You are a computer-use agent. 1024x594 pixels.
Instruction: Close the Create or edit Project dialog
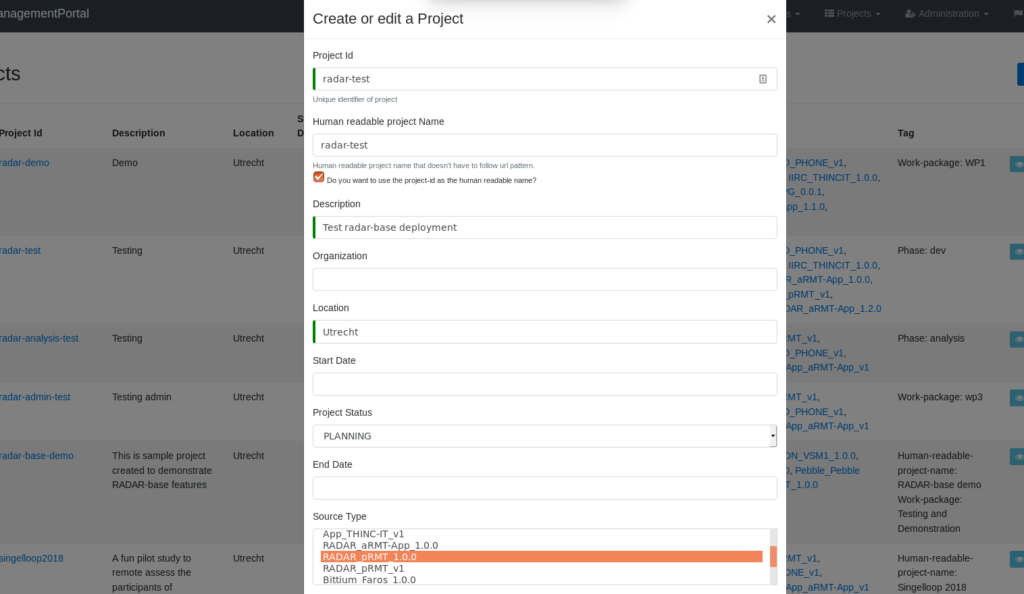(771, 19)
